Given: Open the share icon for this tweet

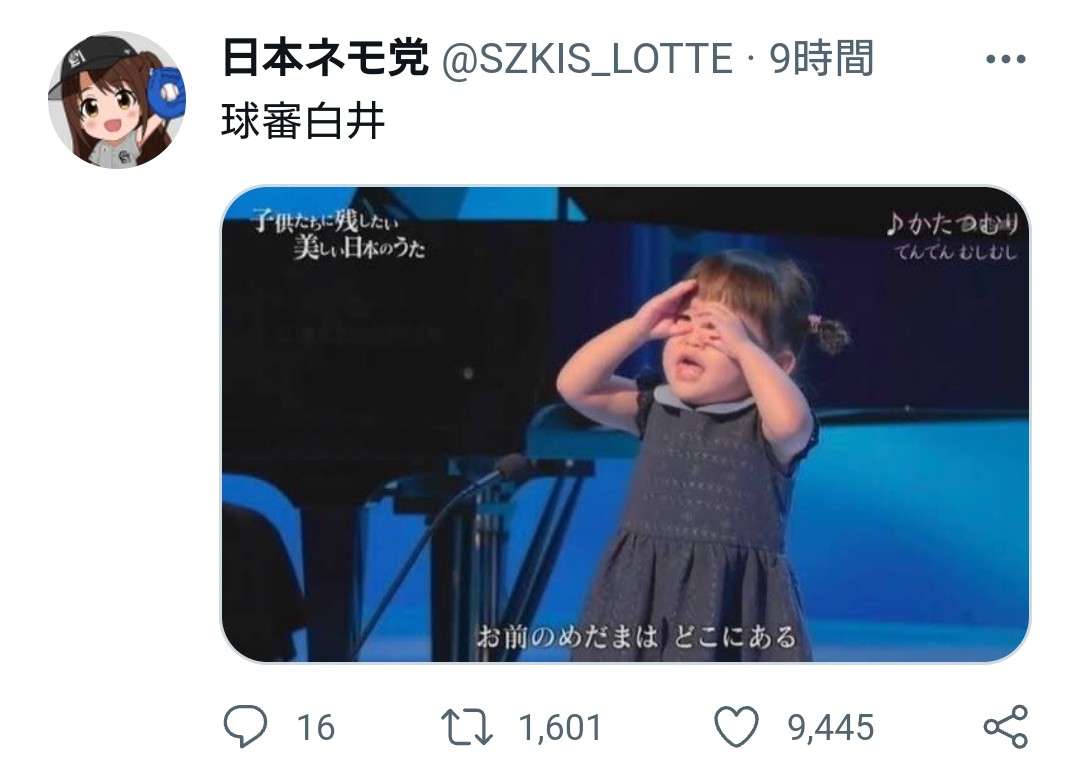Looking at the screenshot, I should [1006, 727].
